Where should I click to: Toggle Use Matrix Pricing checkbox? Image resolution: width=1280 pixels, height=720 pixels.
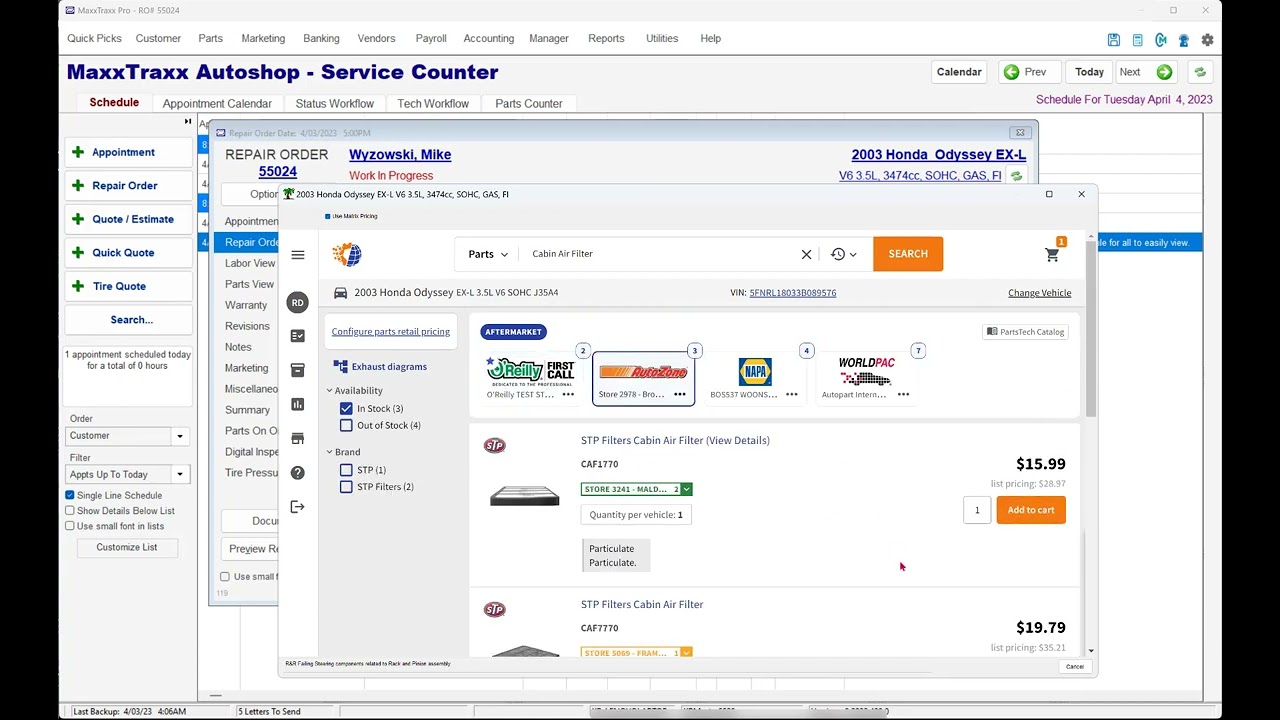pos(327,216)
